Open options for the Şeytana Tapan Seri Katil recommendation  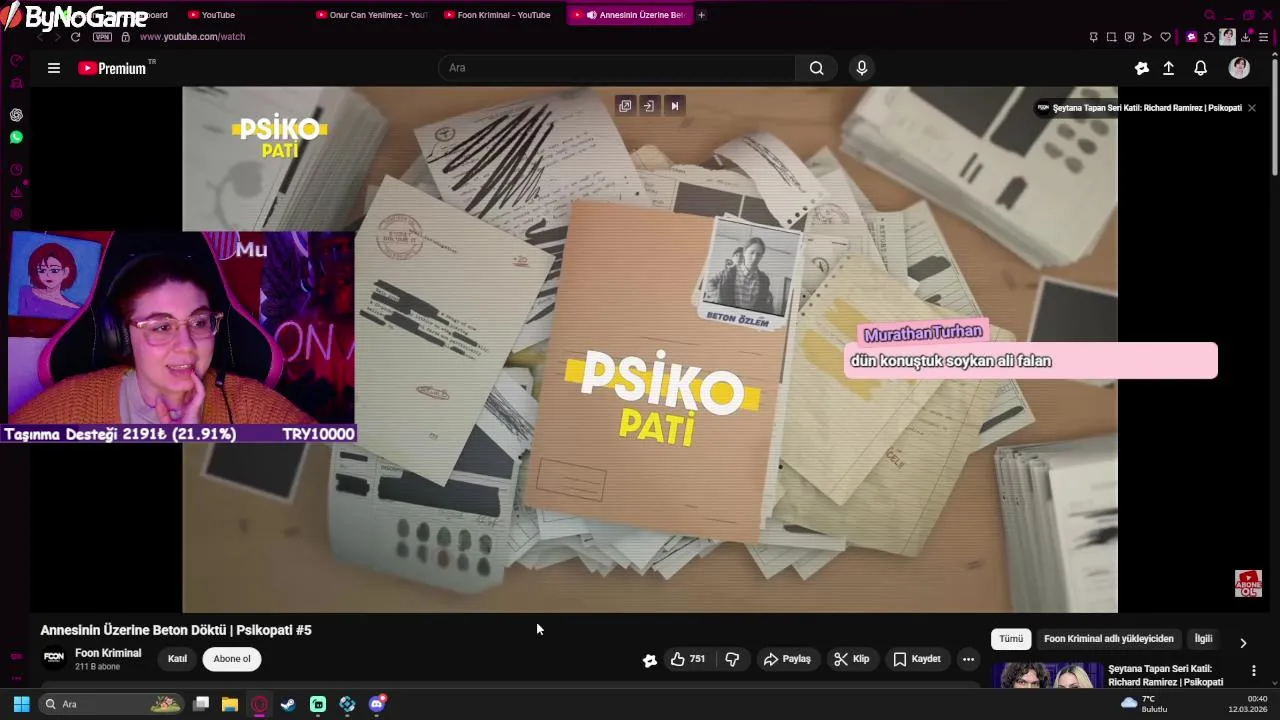click(1254, 671)
